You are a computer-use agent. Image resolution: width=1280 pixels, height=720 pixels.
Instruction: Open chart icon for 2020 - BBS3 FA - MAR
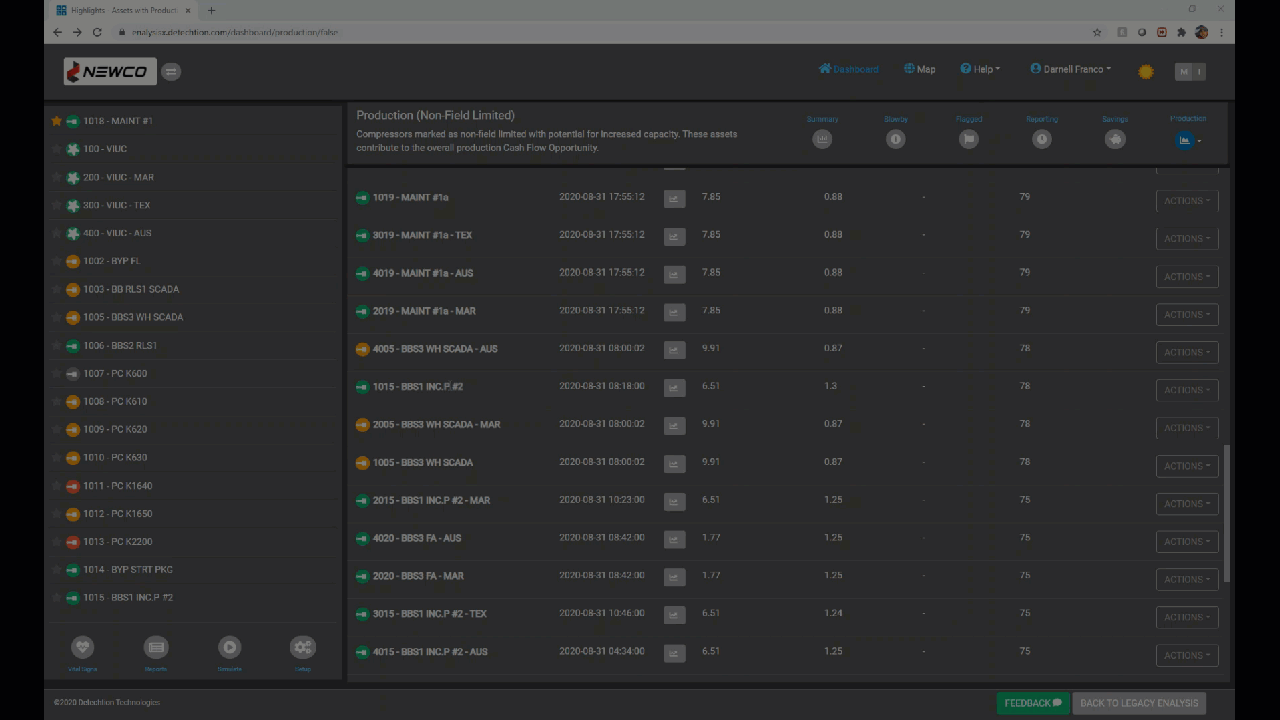(675, 577)
